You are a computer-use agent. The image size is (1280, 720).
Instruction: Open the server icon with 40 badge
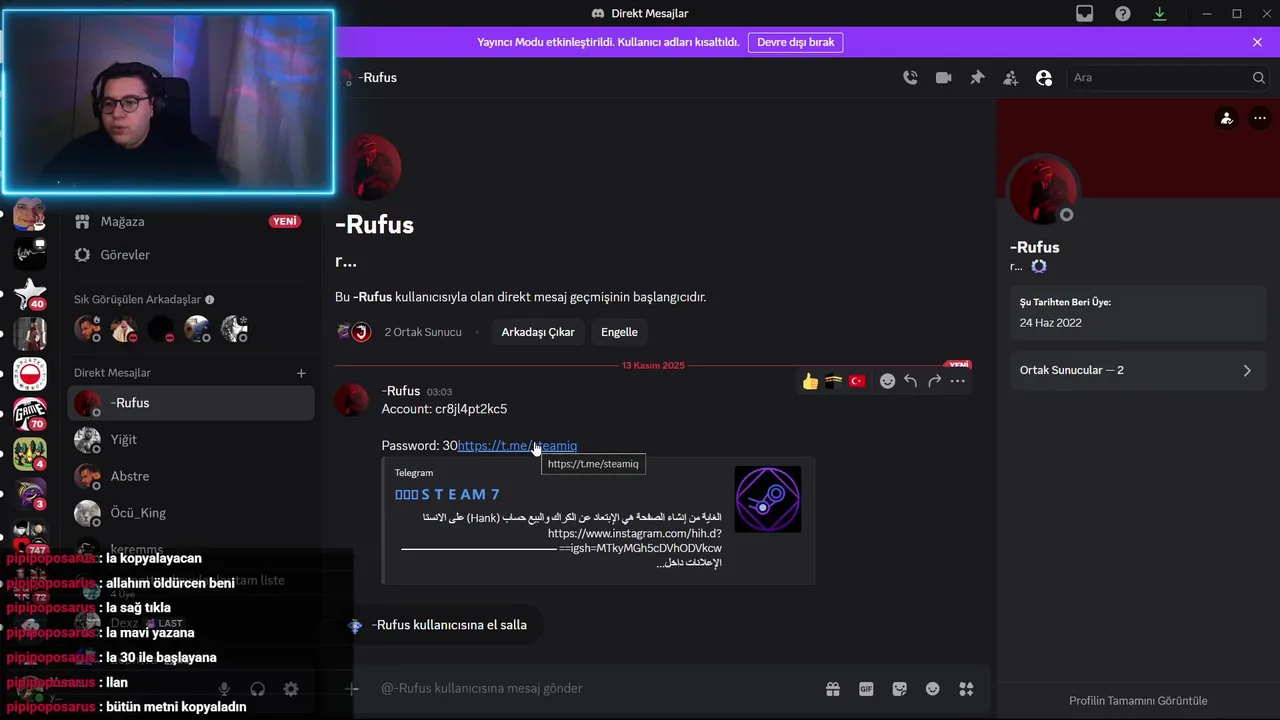(x=30, y=294)
